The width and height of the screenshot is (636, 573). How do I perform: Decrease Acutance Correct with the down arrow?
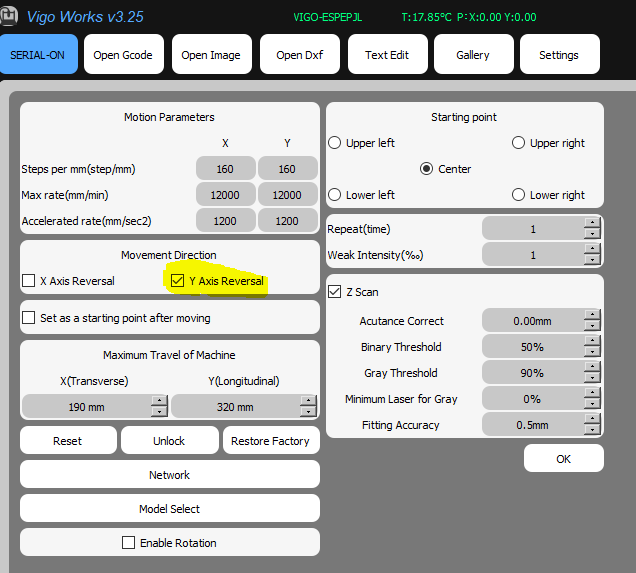click(592, 326)
